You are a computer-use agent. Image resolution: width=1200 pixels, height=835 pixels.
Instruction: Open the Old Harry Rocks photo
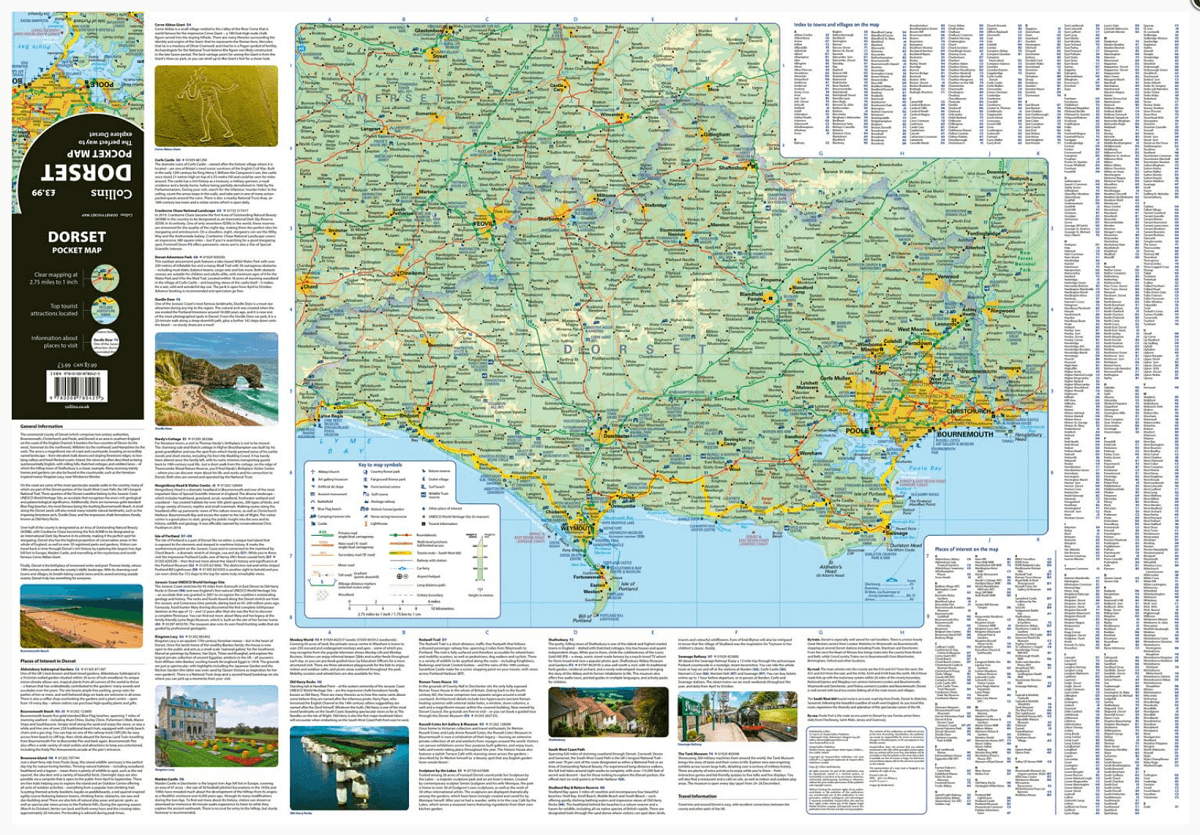[x=350, y=768]
